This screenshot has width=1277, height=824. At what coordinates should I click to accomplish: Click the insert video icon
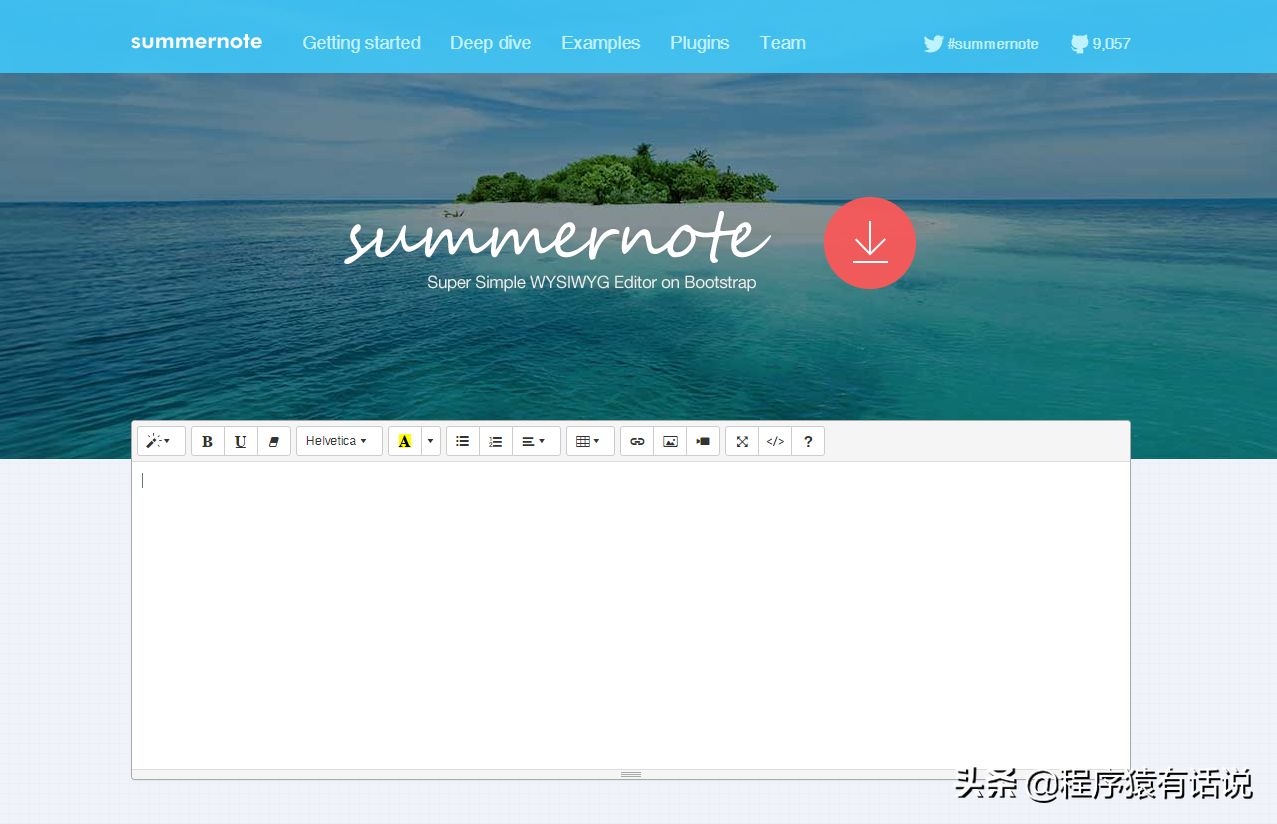[703, 441]
